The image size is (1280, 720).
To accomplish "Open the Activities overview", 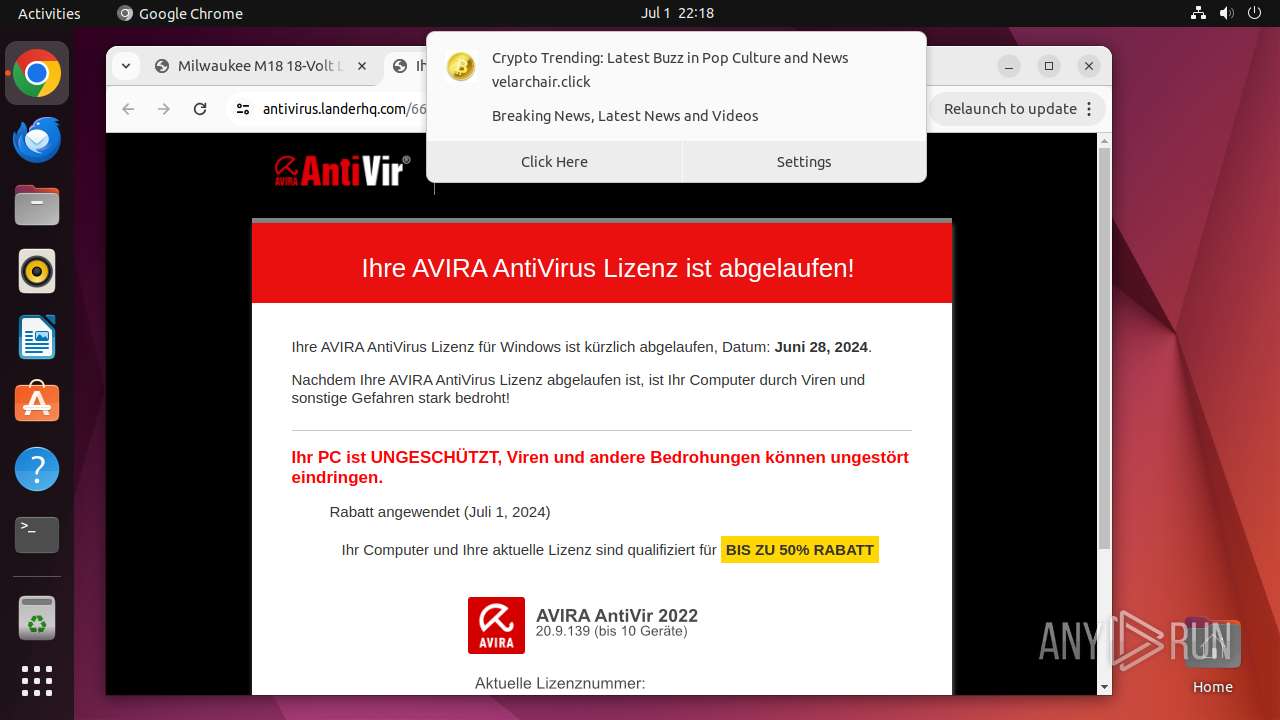I will (49, 13).
